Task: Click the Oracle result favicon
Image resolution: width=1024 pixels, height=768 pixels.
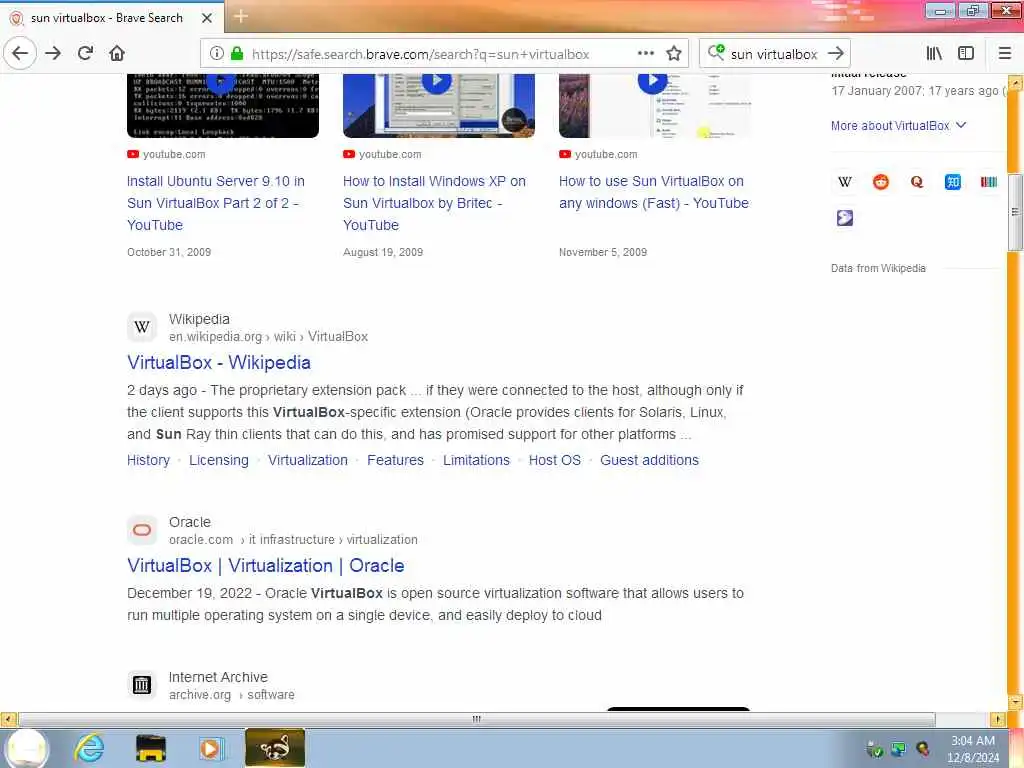Action: coord(142,530)
